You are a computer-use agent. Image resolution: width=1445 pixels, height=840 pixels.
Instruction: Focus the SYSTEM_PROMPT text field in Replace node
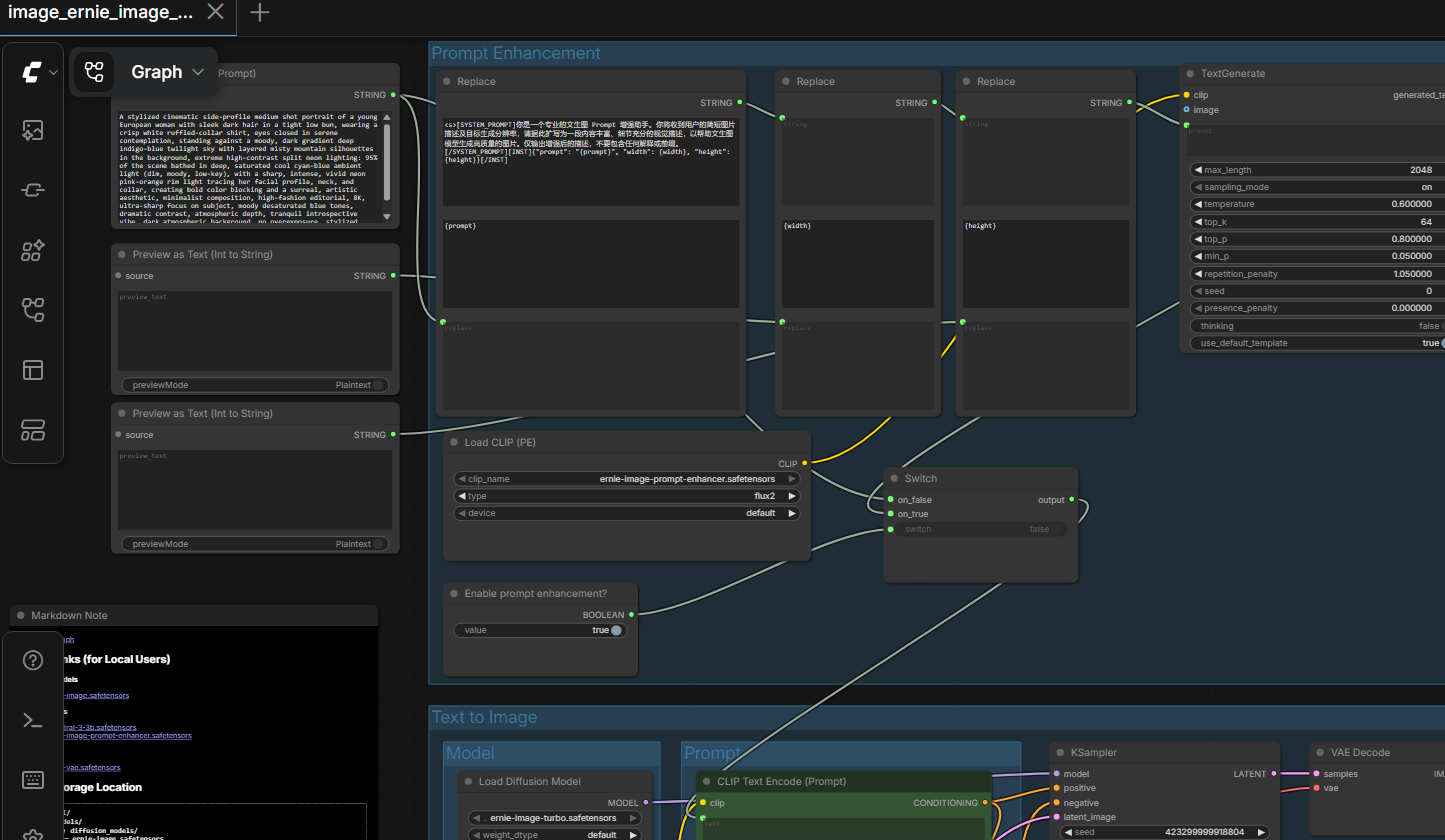pyautogui.click(x=591, y=161)
